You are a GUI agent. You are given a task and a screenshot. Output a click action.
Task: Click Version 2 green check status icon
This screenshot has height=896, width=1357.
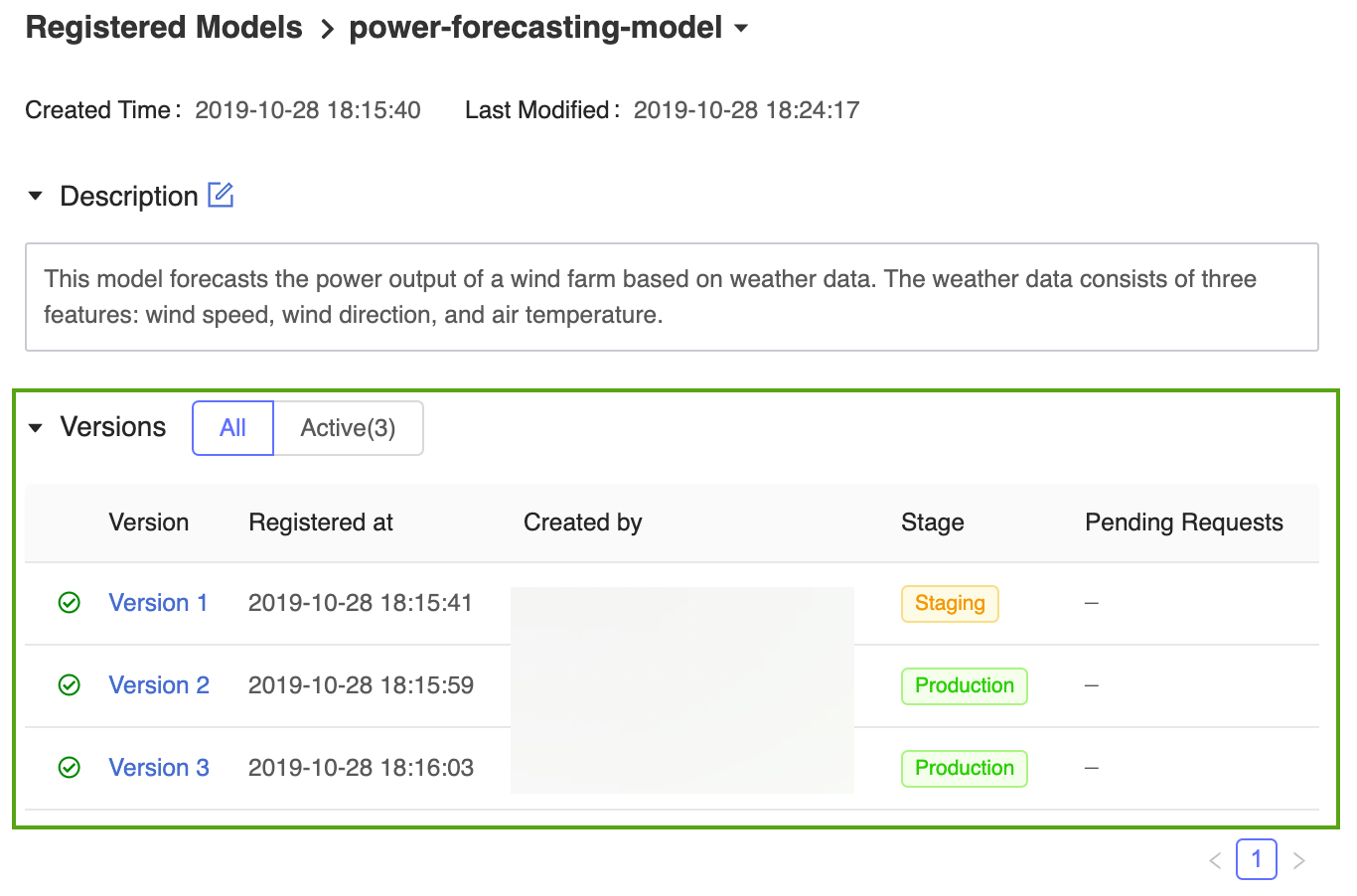70,685
